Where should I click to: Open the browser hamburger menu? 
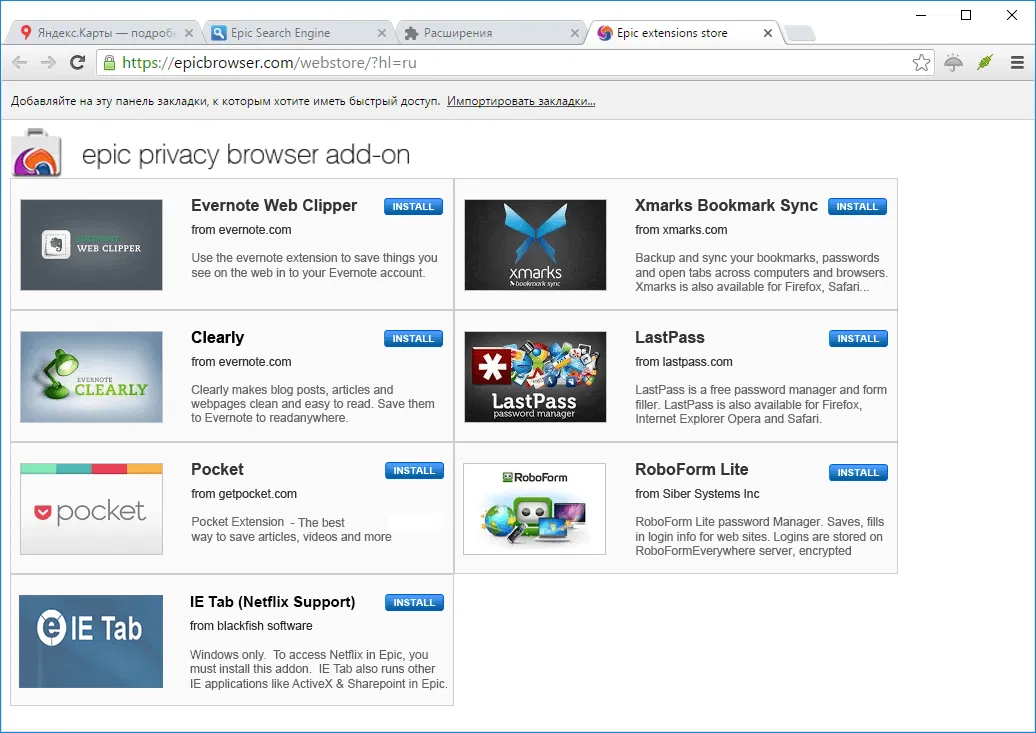click(x=1017, y=63)
